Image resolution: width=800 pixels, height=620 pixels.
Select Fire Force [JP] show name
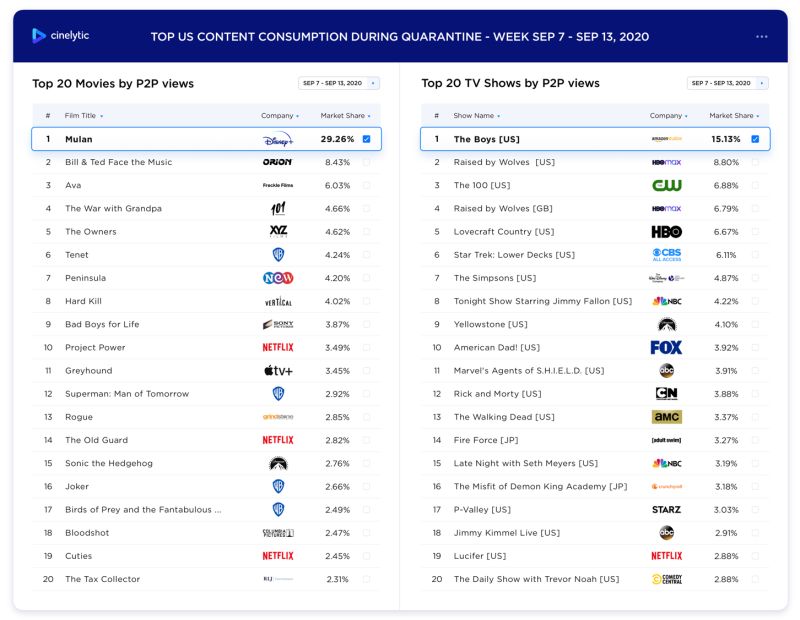(x=486, y=440)
